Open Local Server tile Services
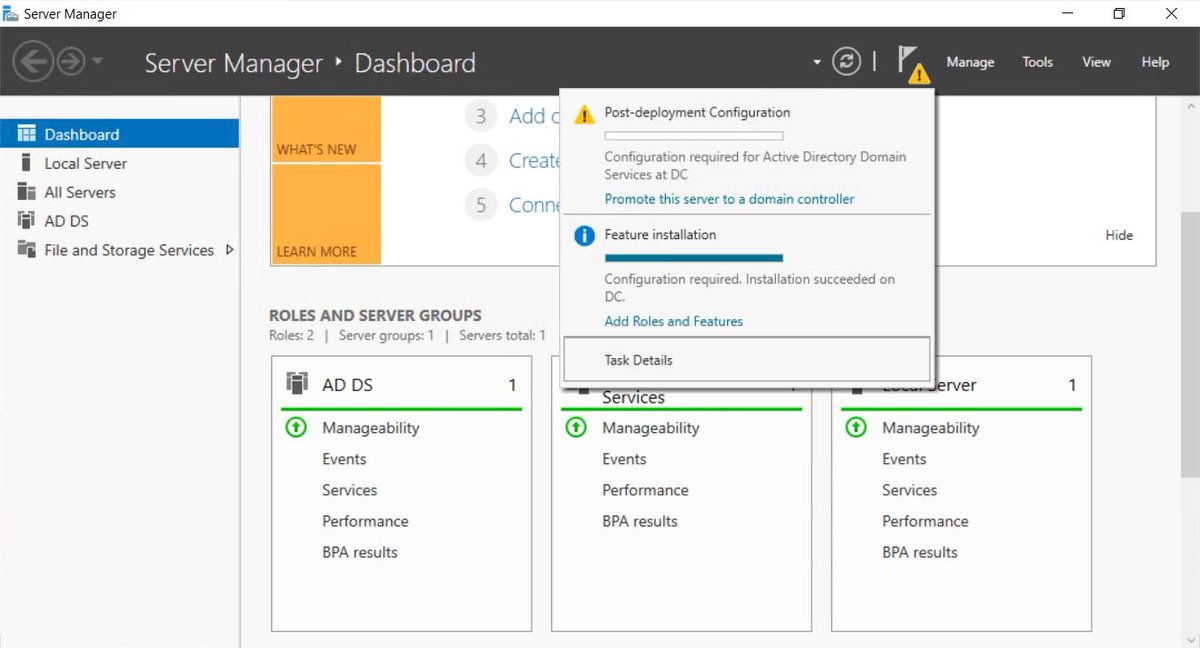Screen dimensions: 1200x648 click(x=909, y=490)
